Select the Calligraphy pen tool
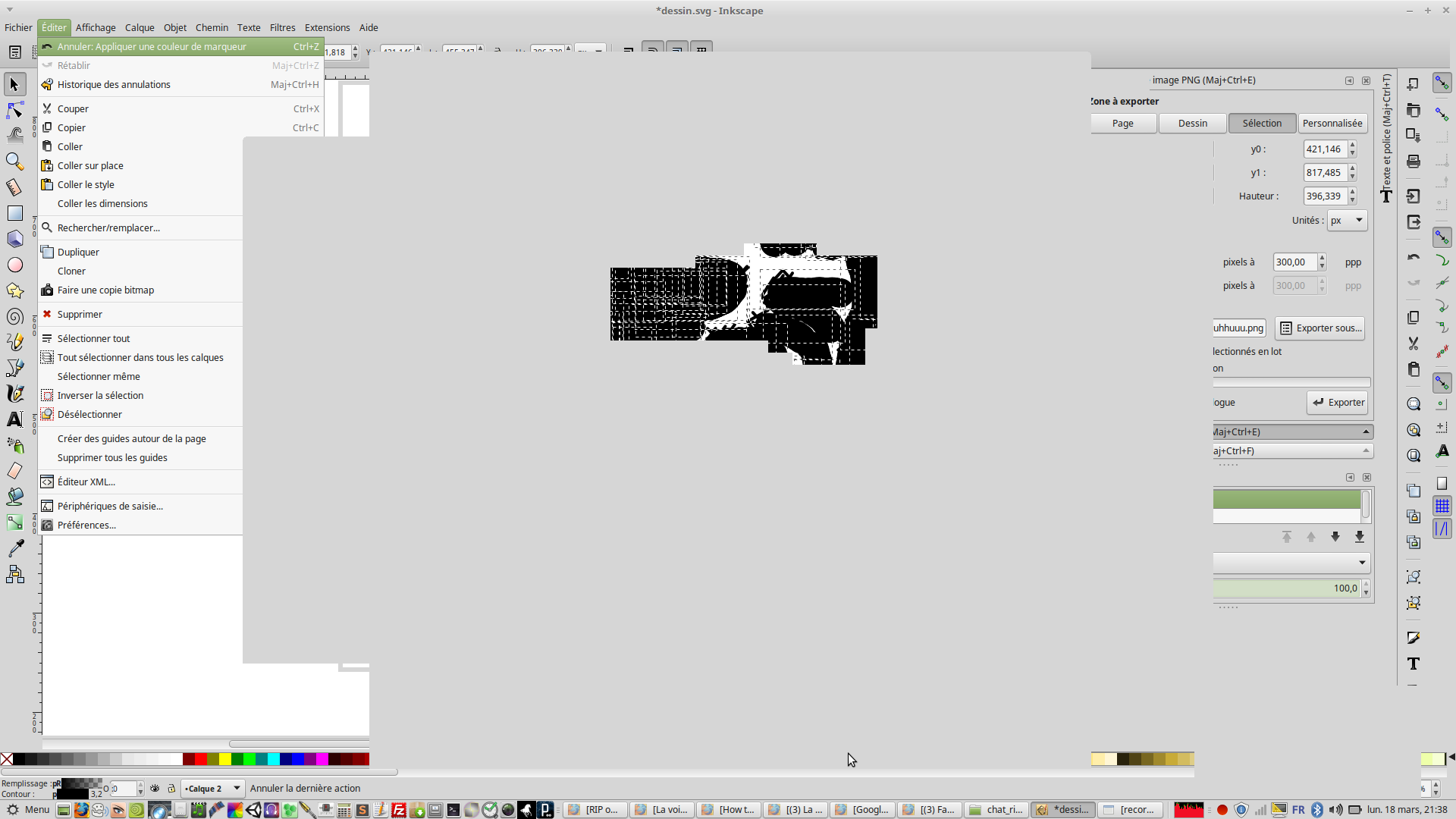Screen dimensions: 1456x819 14,394
